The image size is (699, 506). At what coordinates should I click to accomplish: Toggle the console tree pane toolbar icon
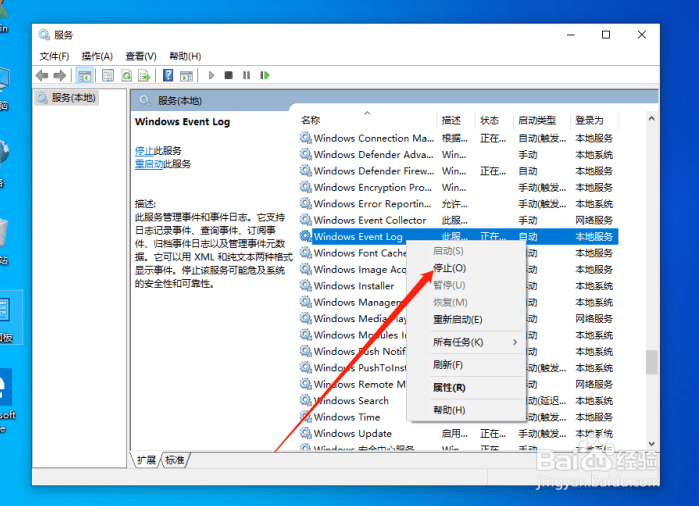click(84, 76)
